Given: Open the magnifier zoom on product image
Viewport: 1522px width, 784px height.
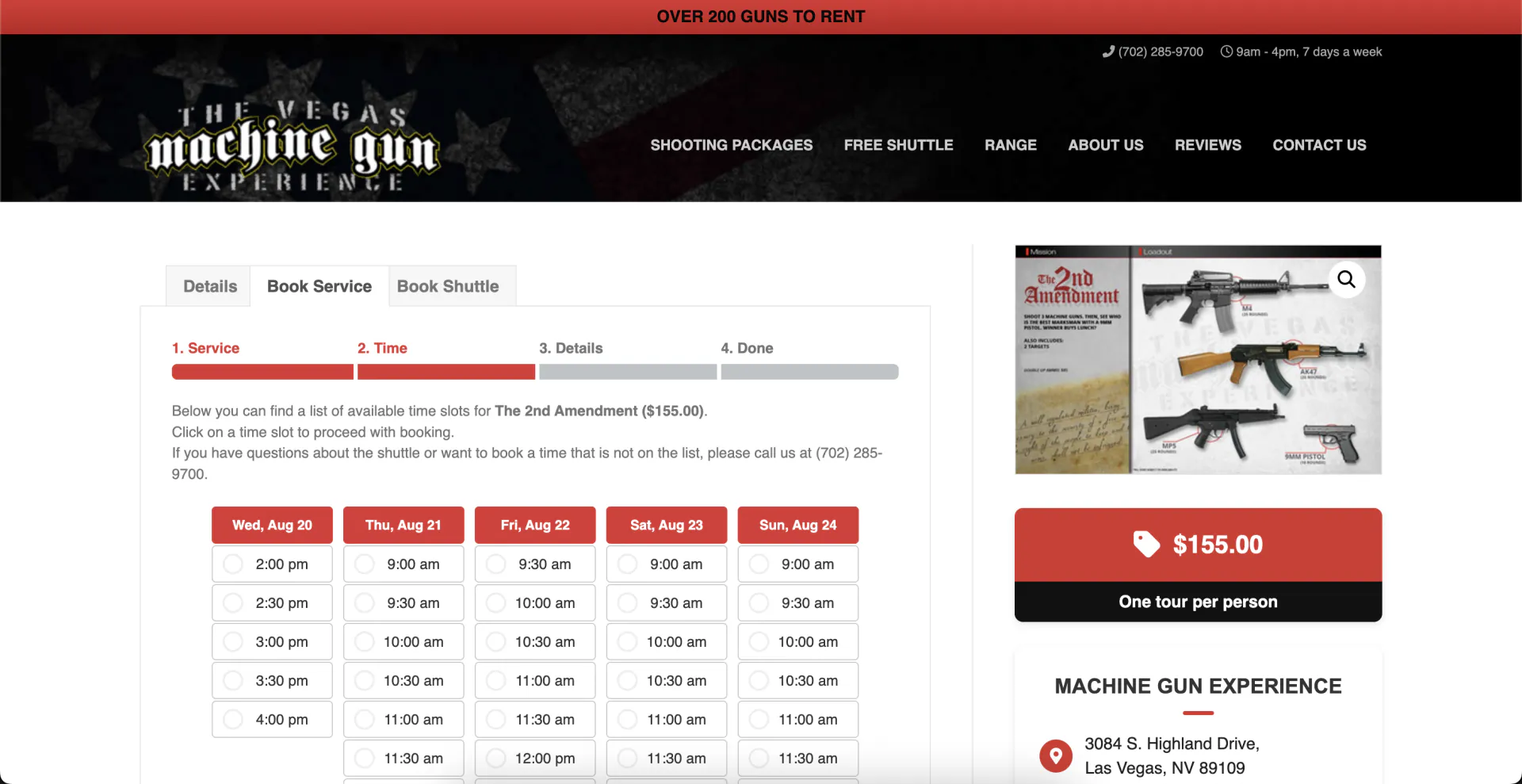Looking at the screenshot, I should point(1346,279).
